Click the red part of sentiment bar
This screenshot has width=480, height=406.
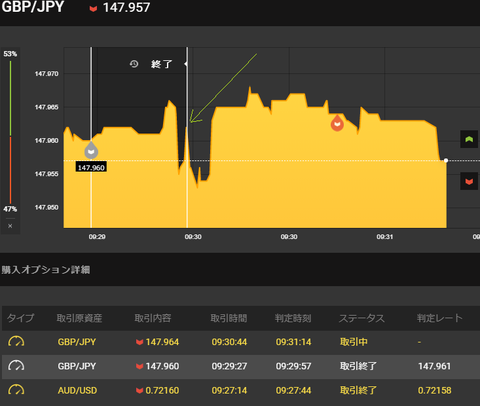pyautogui.click(x=10, y=170)
